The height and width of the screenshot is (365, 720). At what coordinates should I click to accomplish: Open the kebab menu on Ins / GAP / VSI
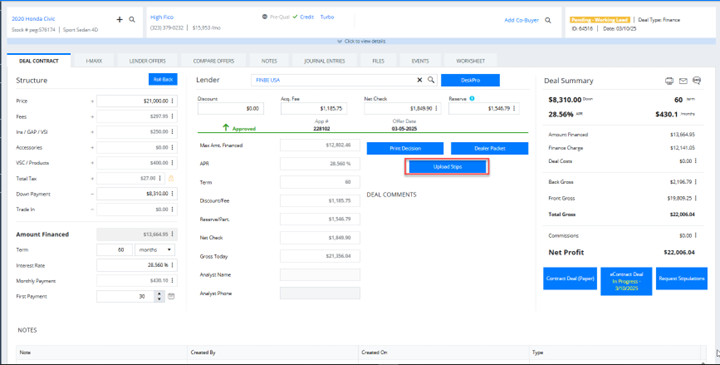[x=173, y=132]
